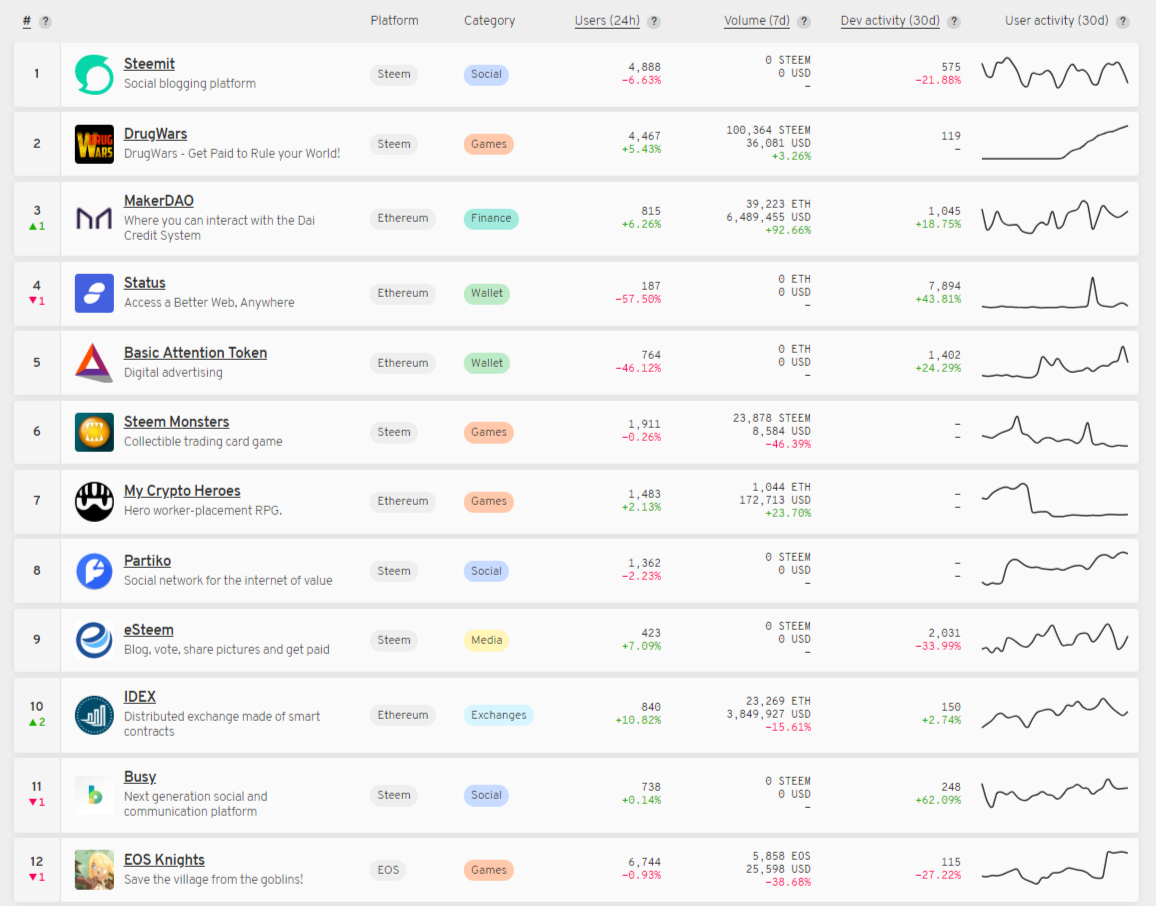Screen dimensions: 1156x906
Task: Click the Steem platform tag in Steemit row
Action: pyautogui.click(x=394, y=74)
